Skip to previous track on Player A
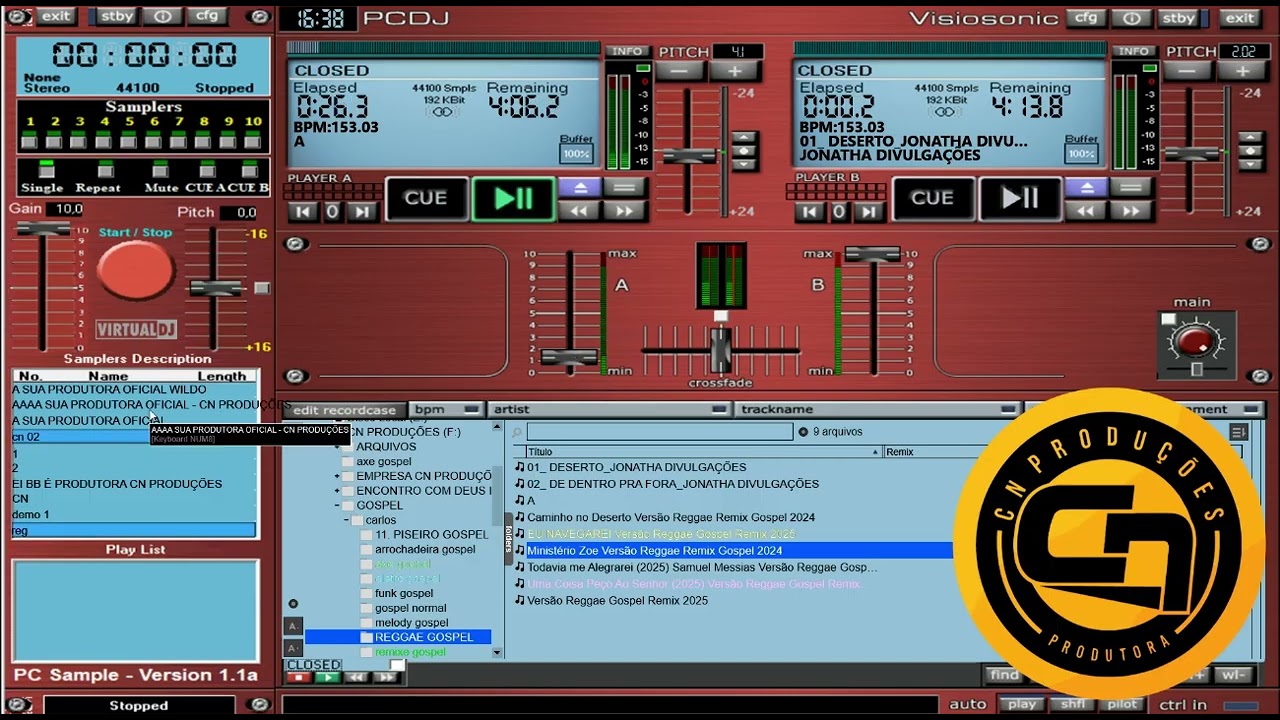 [302, 211]
